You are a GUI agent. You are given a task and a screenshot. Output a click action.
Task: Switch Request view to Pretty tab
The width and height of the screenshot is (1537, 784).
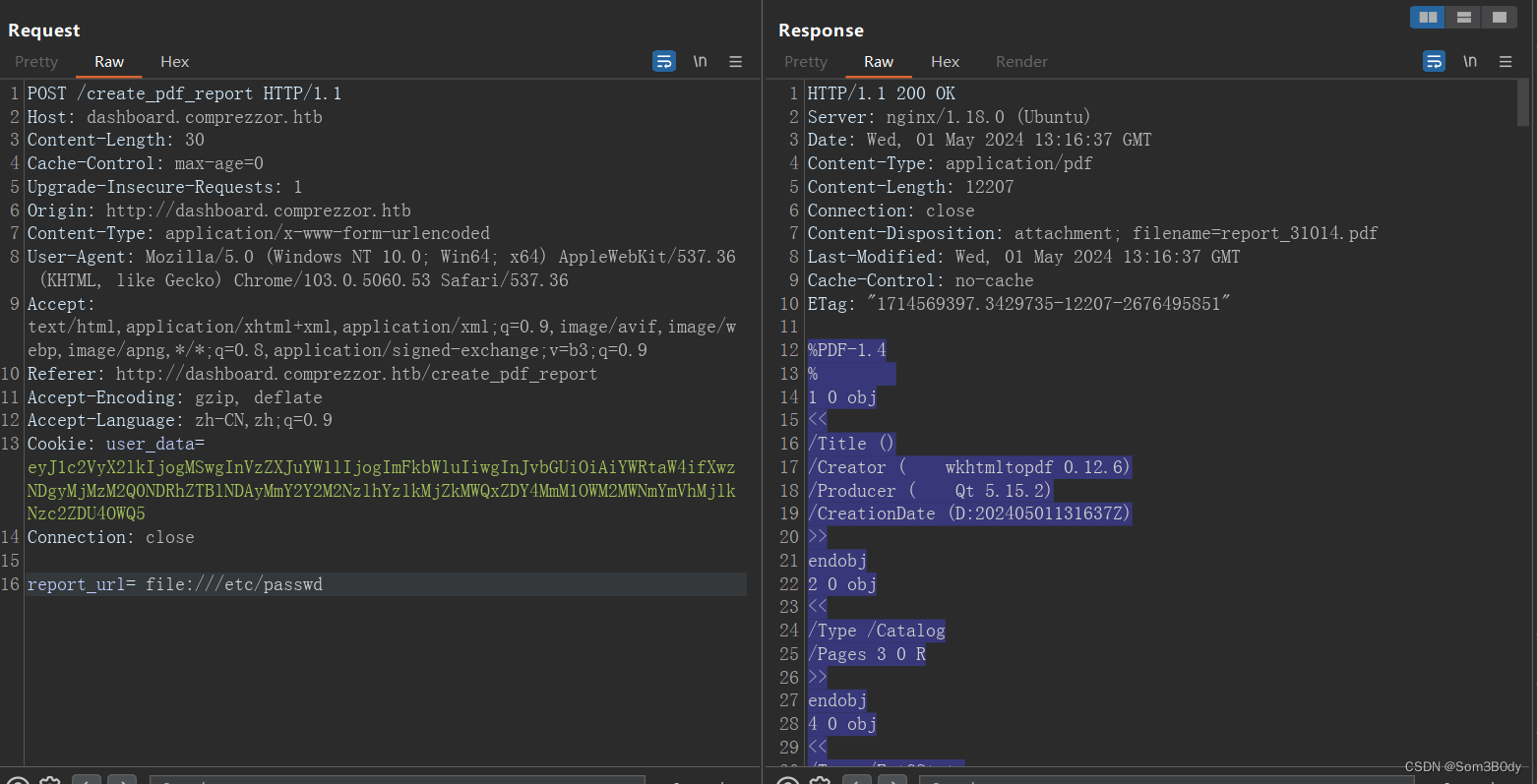[36, 61]
